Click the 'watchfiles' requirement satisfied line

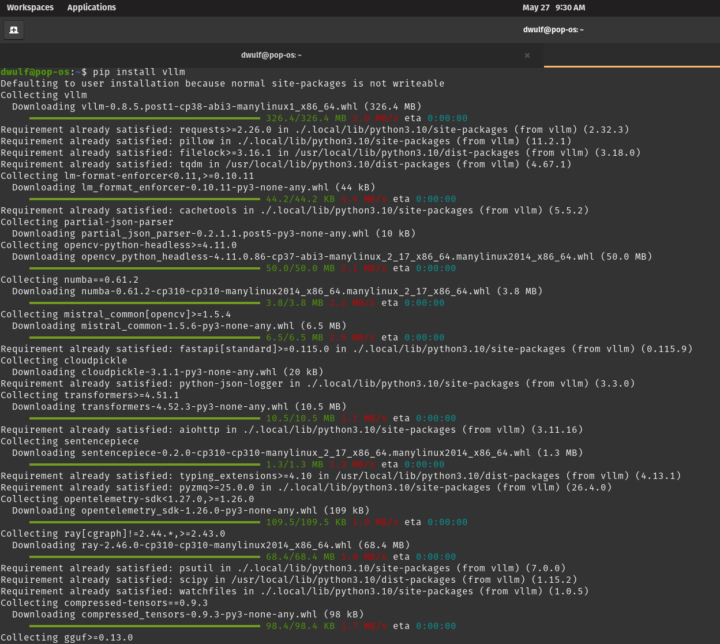point(294,592)
